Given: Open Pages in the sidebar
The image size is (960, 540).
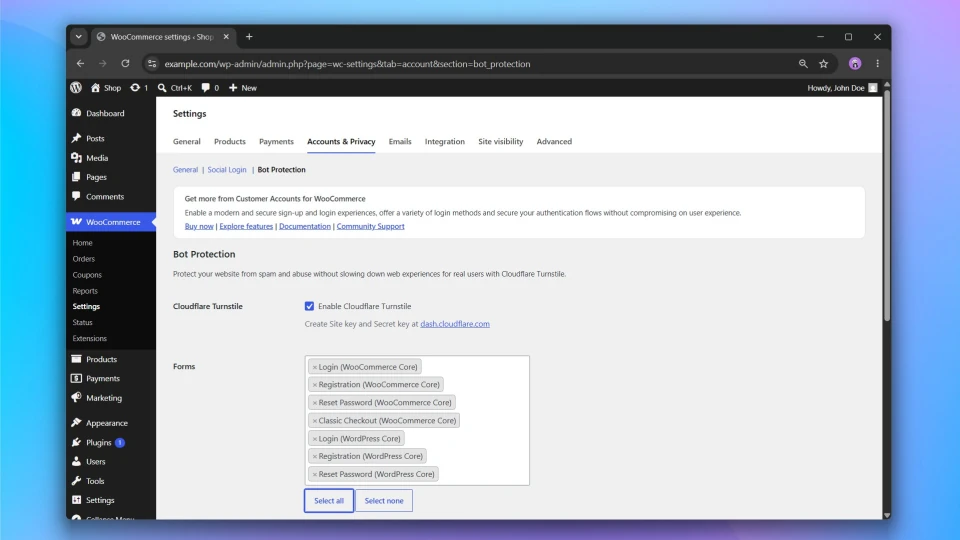Looking at the screenshot, I should click(89, 177).
